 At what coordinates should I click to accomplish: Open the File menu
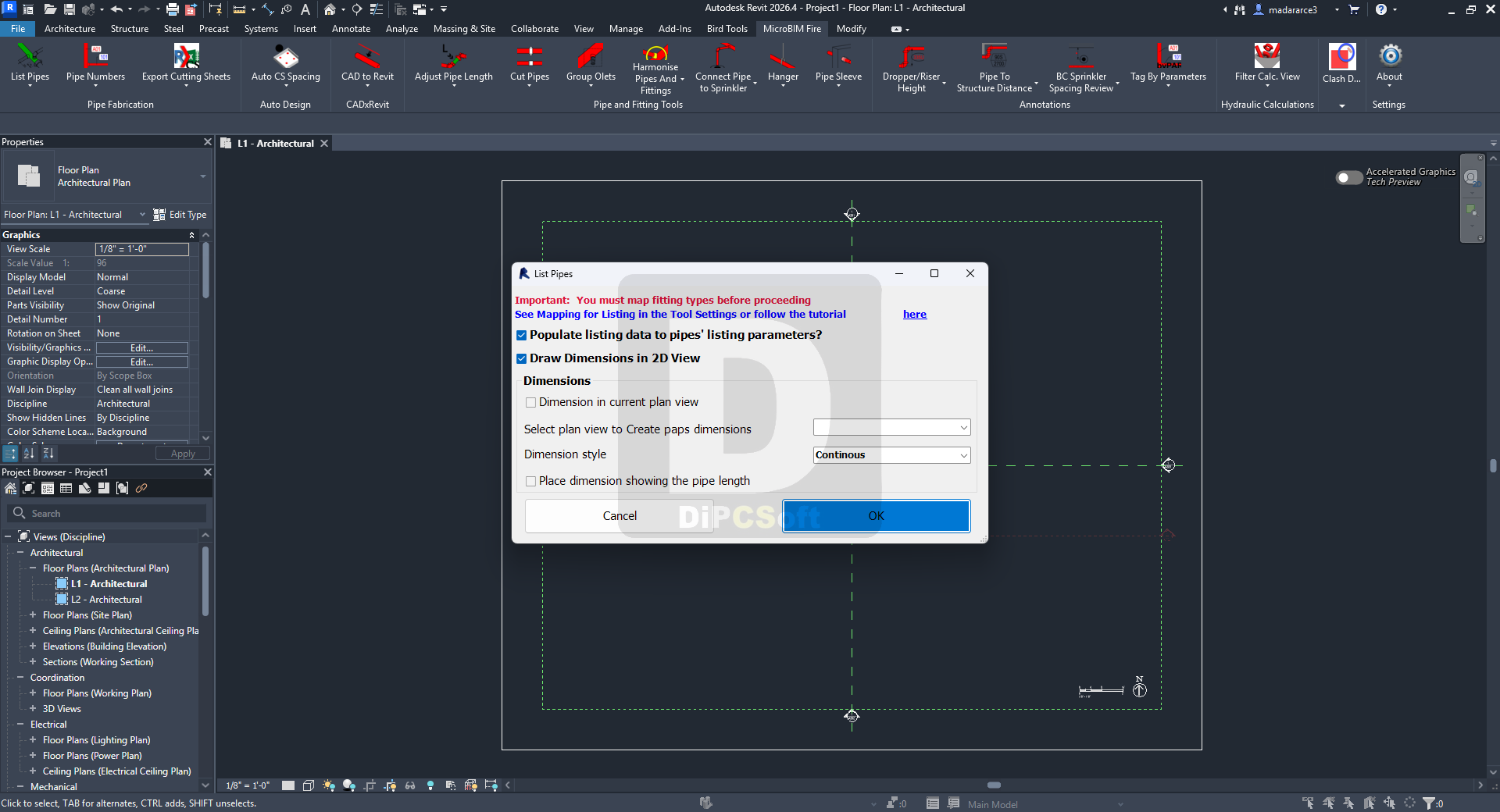pyautogui.click(x=18, y=29)
